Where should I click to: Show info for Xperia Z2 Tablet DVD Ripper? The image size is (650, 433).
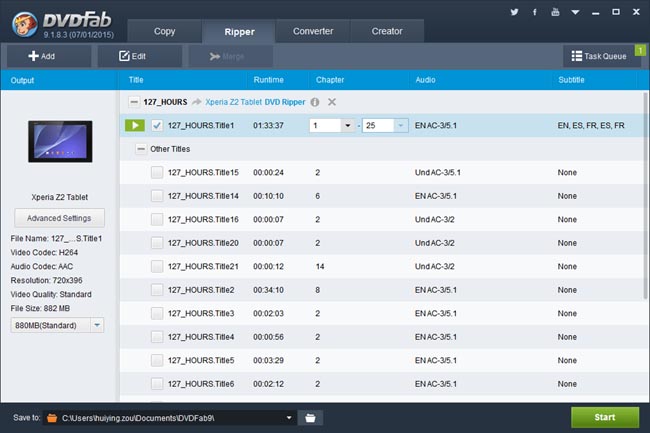click(x=315, y=102)
